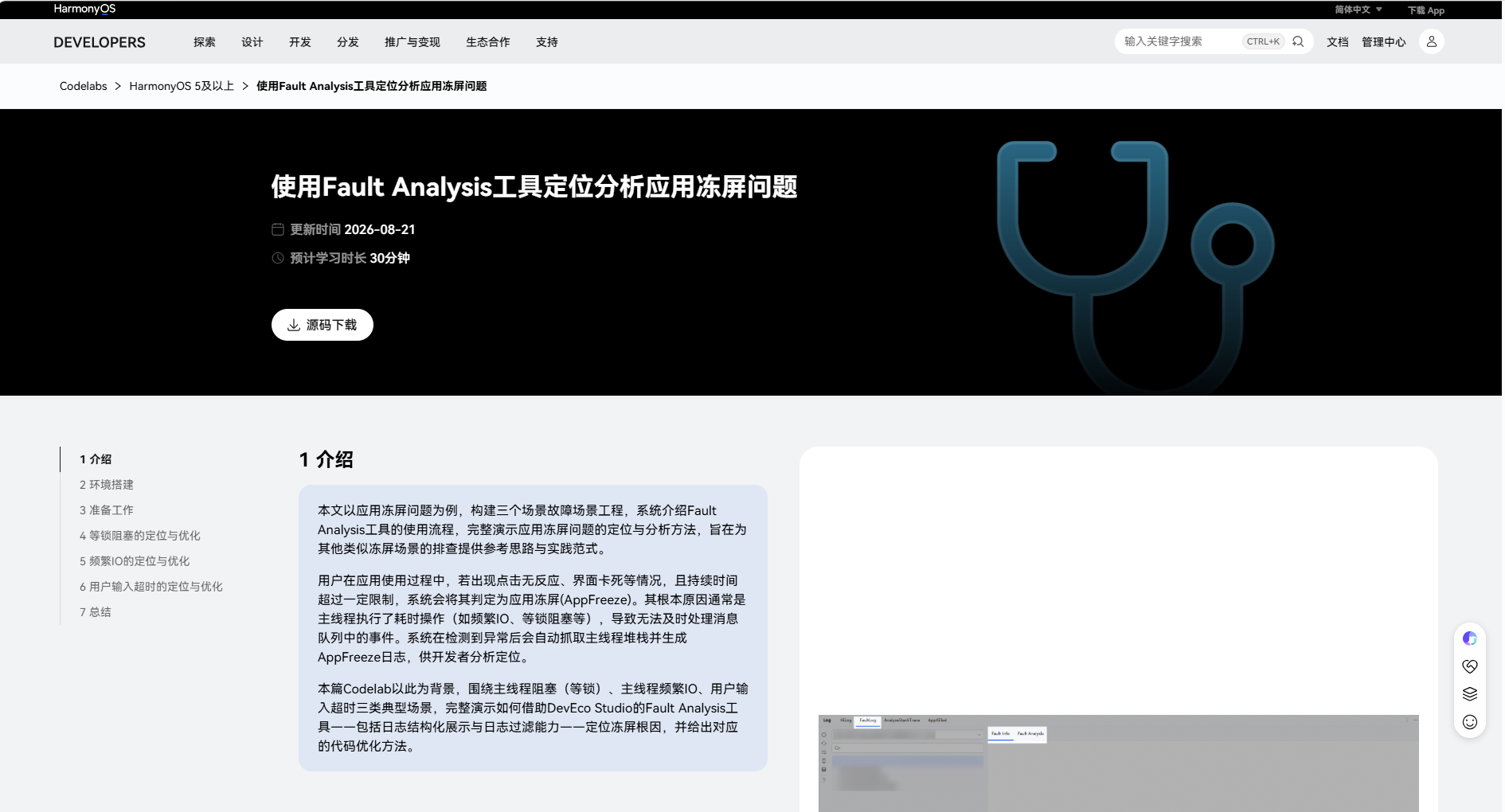Image resolution: width=1505 pixels, height=812 pixels.
Task: Open the user profile avatar icon
Action: pyautogui.click(x=1432, y=41)
